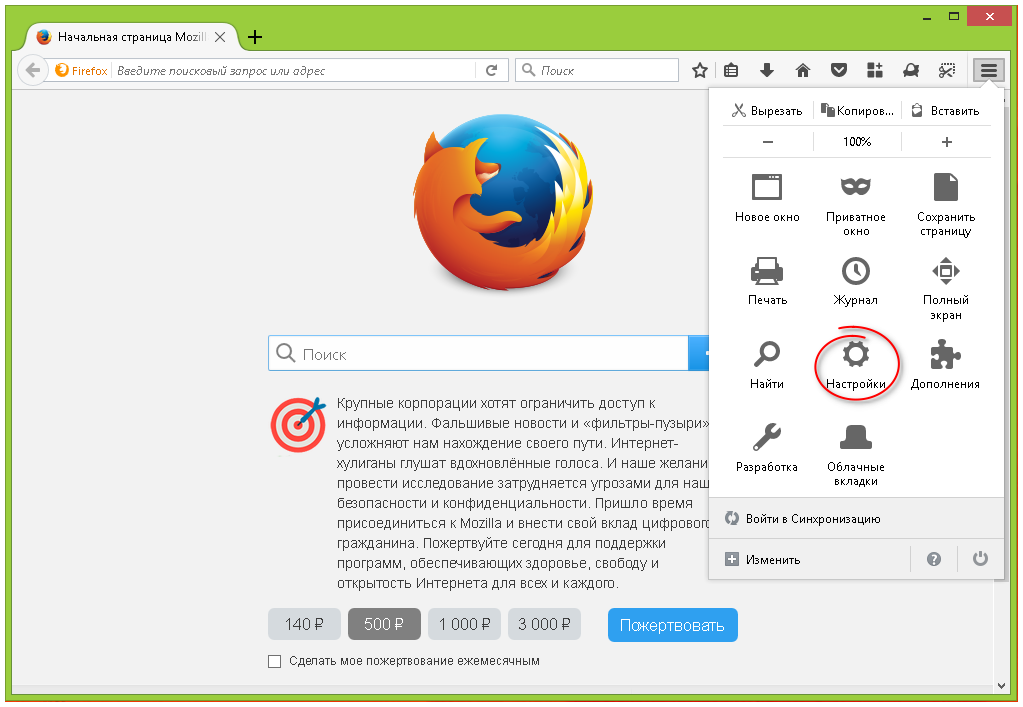
Task: Click the Пожертвовать button
Action: point(673,625)
